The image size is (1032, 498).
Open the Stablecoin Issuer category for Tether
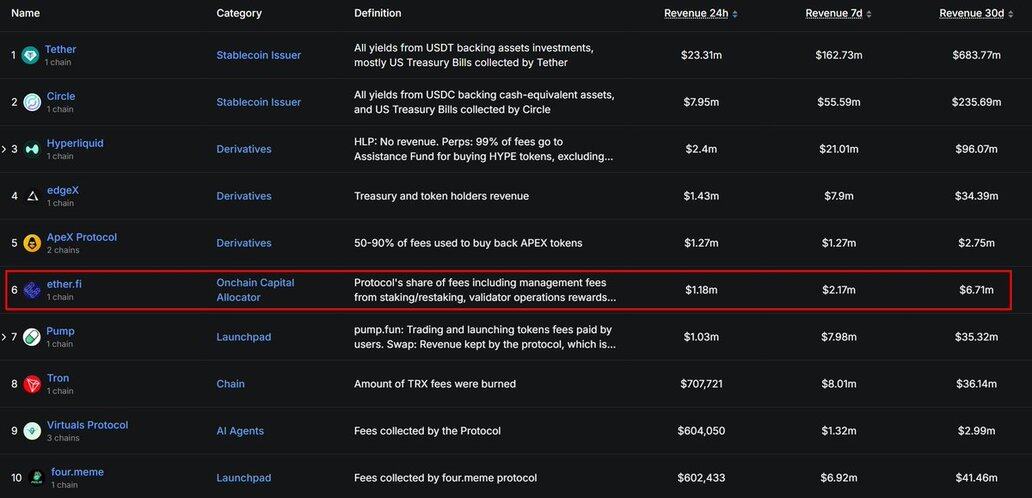point(258,55)
